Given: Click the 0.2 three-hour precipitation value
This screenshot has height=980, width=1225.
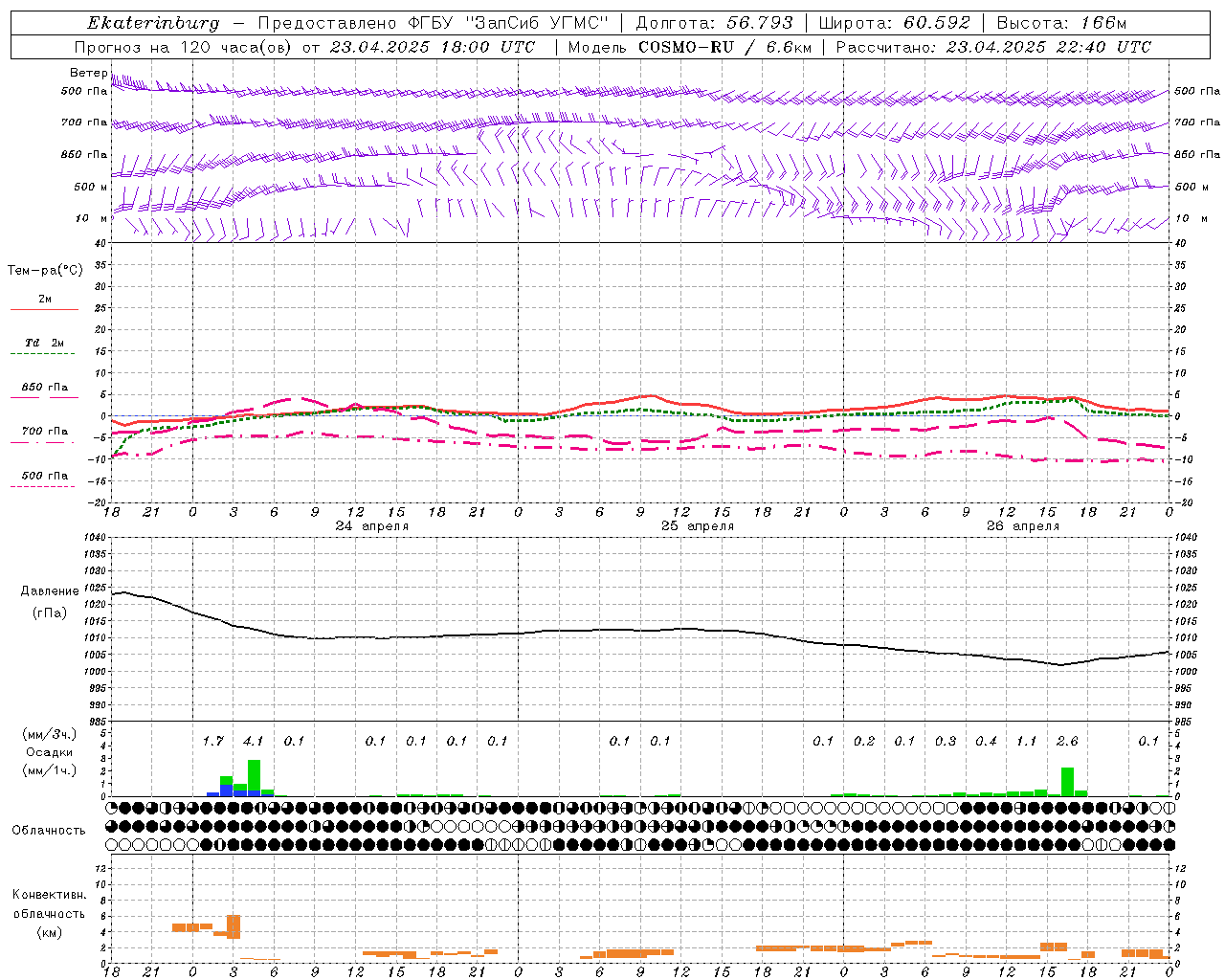Looking at the screenshot, I should tap(864, 741).
